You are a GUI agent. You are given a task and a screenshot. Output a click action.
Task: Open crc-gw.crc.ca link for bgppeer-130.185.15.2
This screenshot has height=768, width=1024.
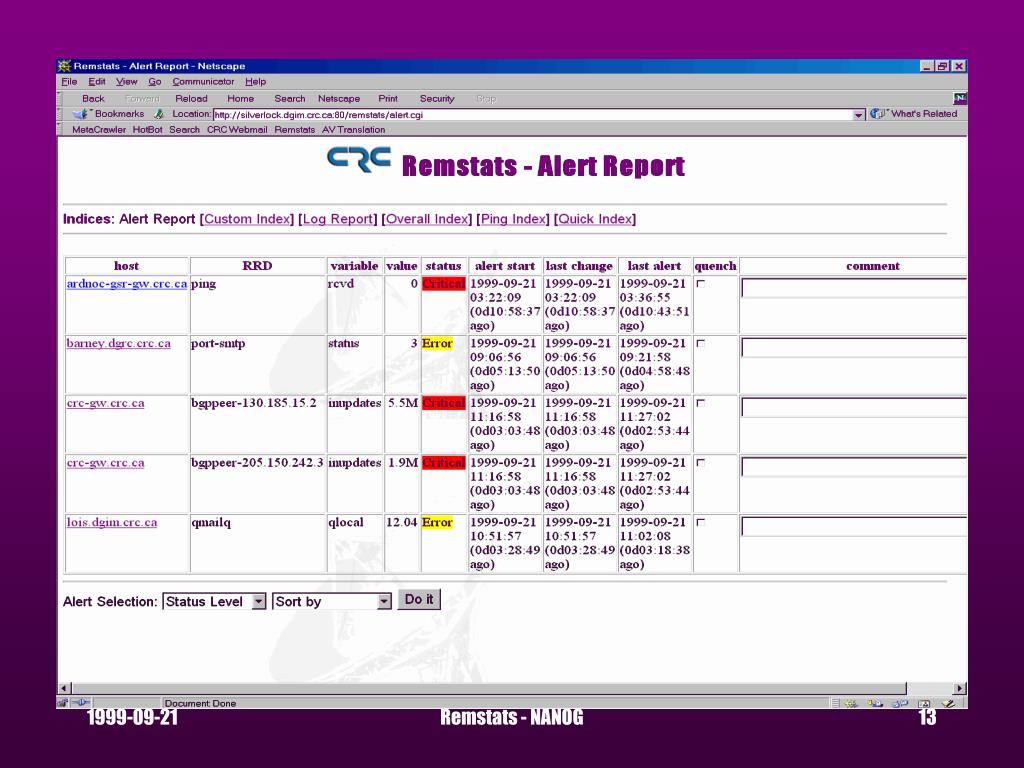click(x=105, y=404)
